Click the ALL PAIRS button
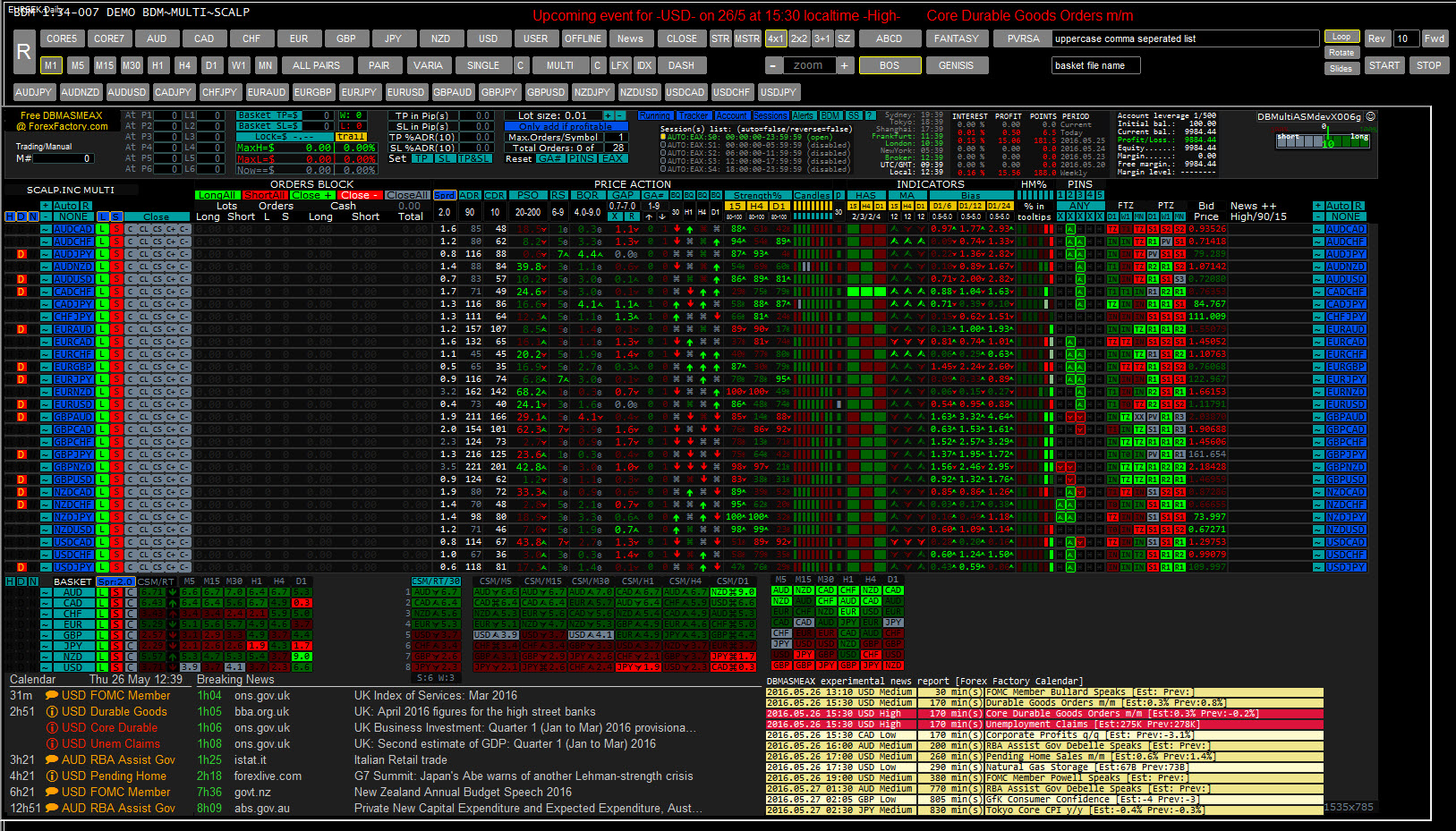1456x831 pixels. pos(316,65)
